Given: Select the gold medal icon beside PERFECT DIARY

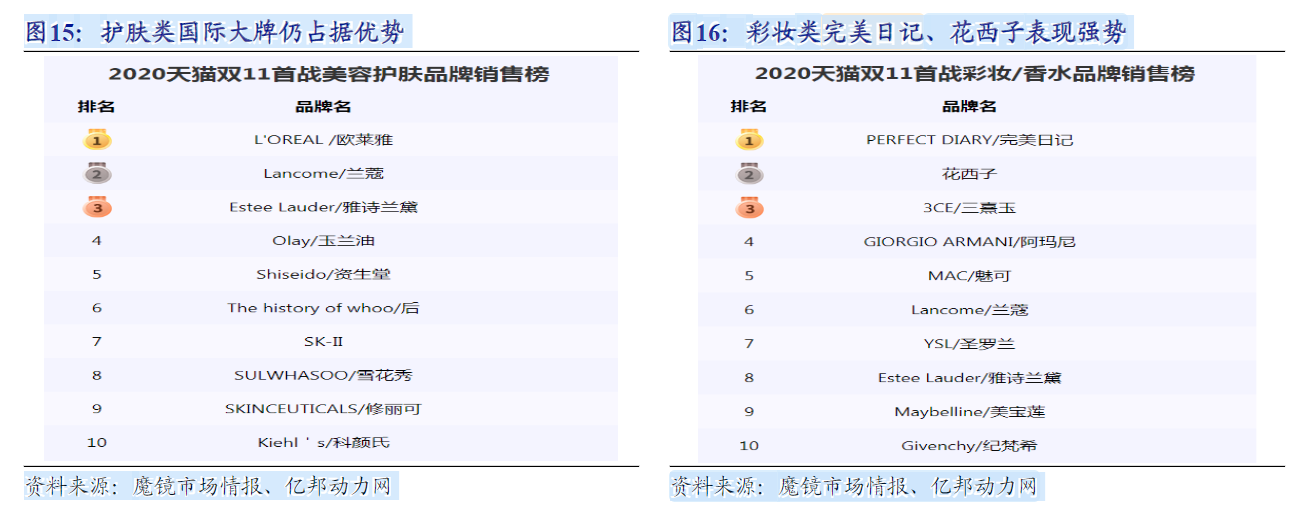Looking at the screenshot, I should point(749,140).
